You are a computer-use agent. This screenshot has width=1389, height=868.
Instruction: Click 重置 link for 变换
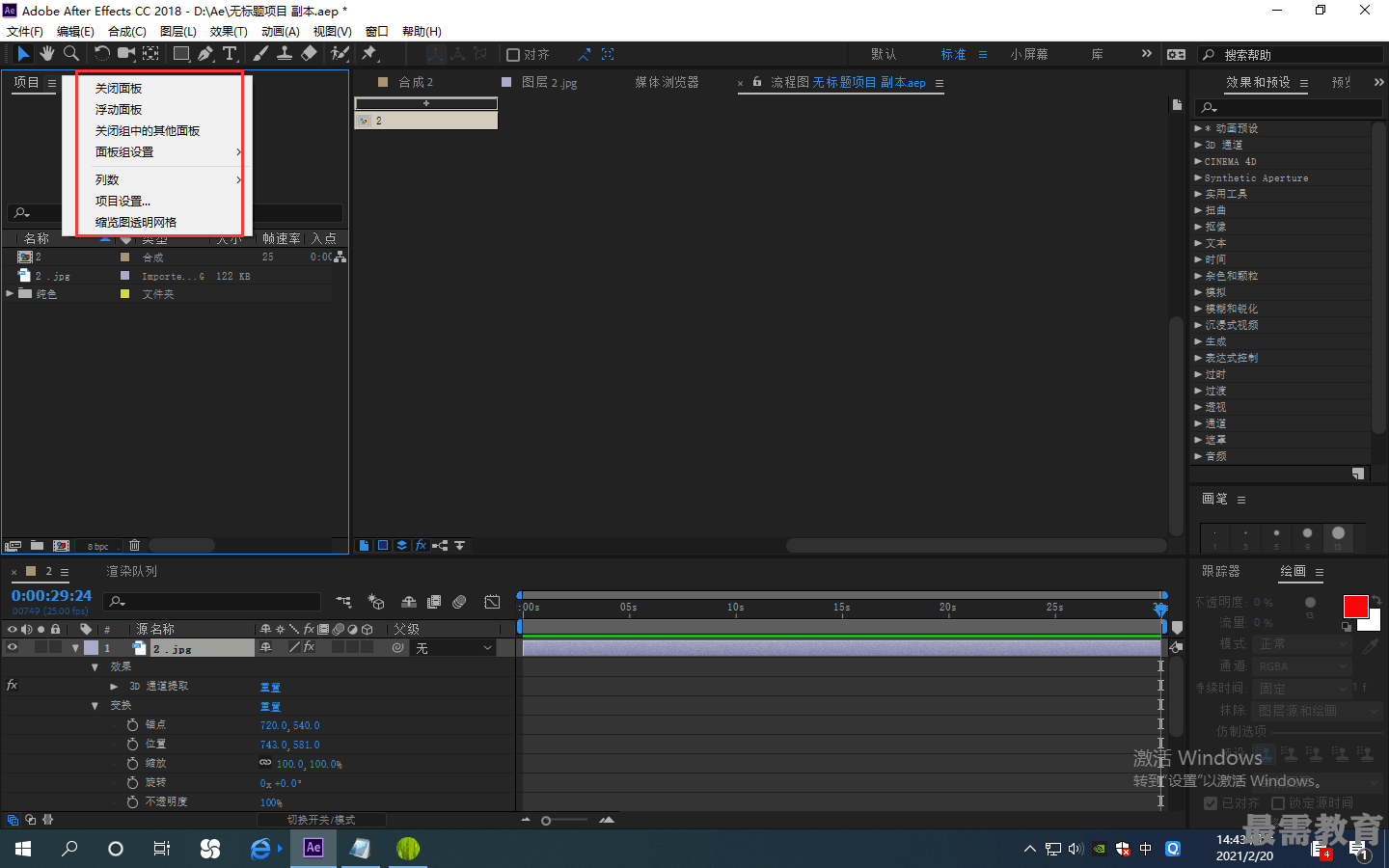click(270, 707)
